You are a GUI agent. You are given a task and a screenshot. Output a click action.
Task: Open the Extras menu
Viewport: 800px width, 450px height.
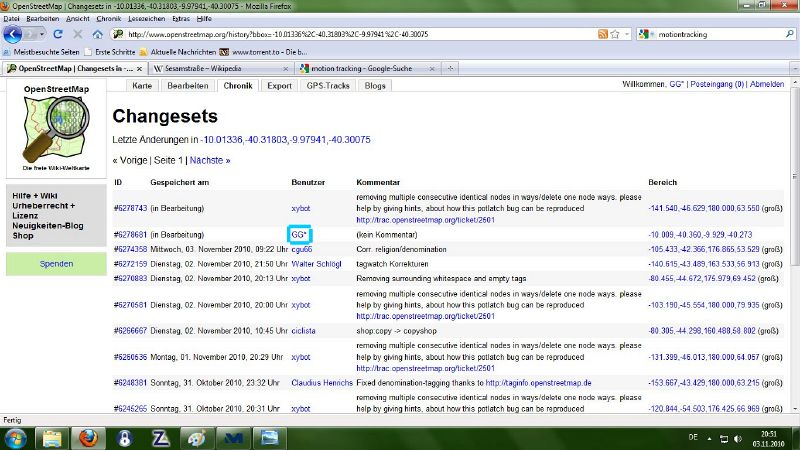tap(181, 19)
